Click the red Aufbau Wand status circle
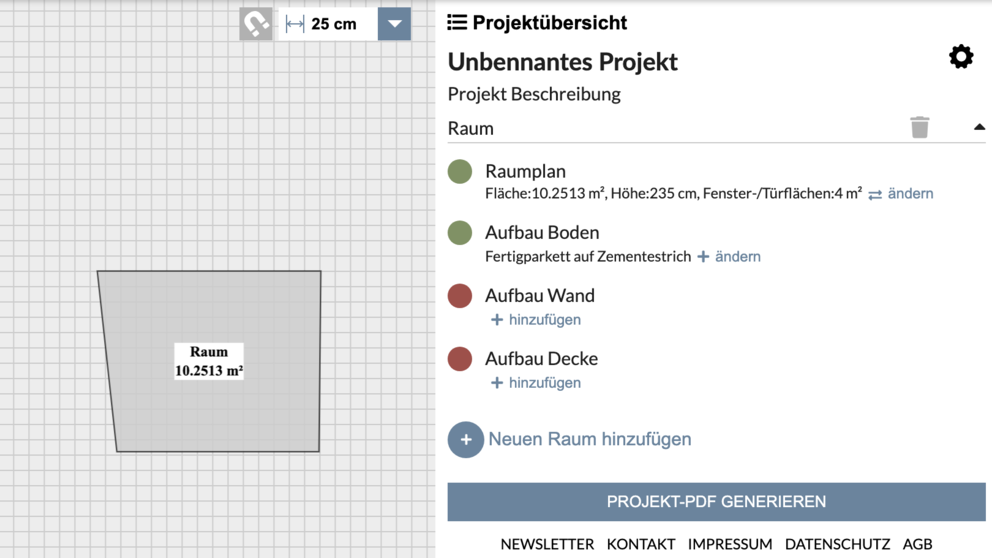The image size is (992, 558). point(460,295)
